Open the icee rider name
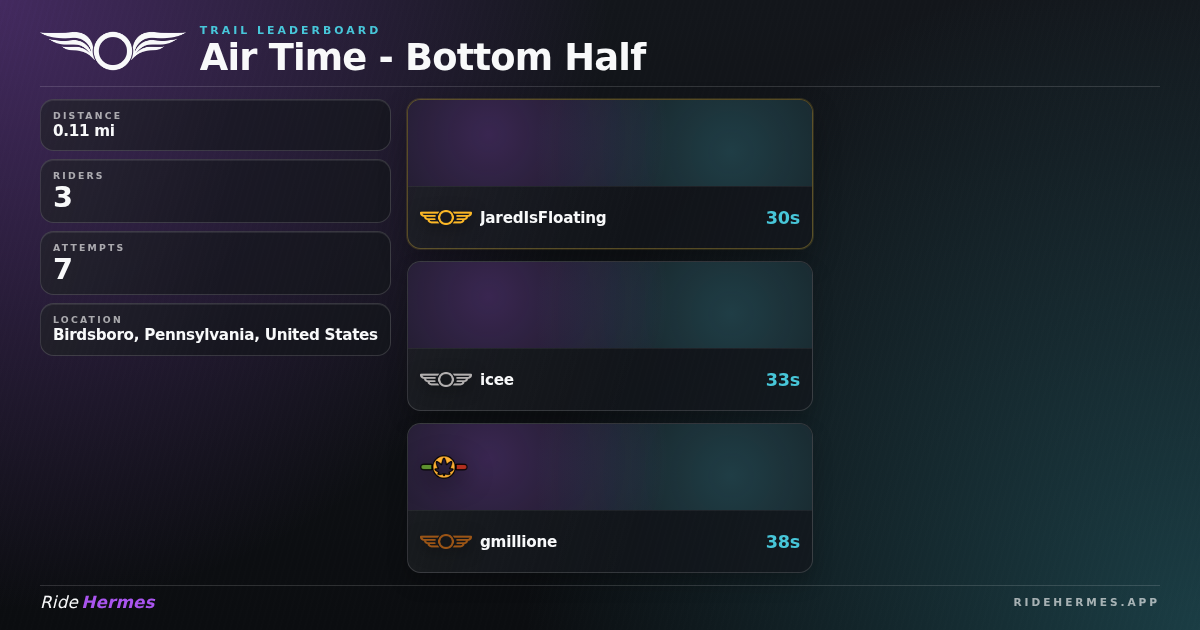Screen dimensions: 1200x630 coord(497,379)
